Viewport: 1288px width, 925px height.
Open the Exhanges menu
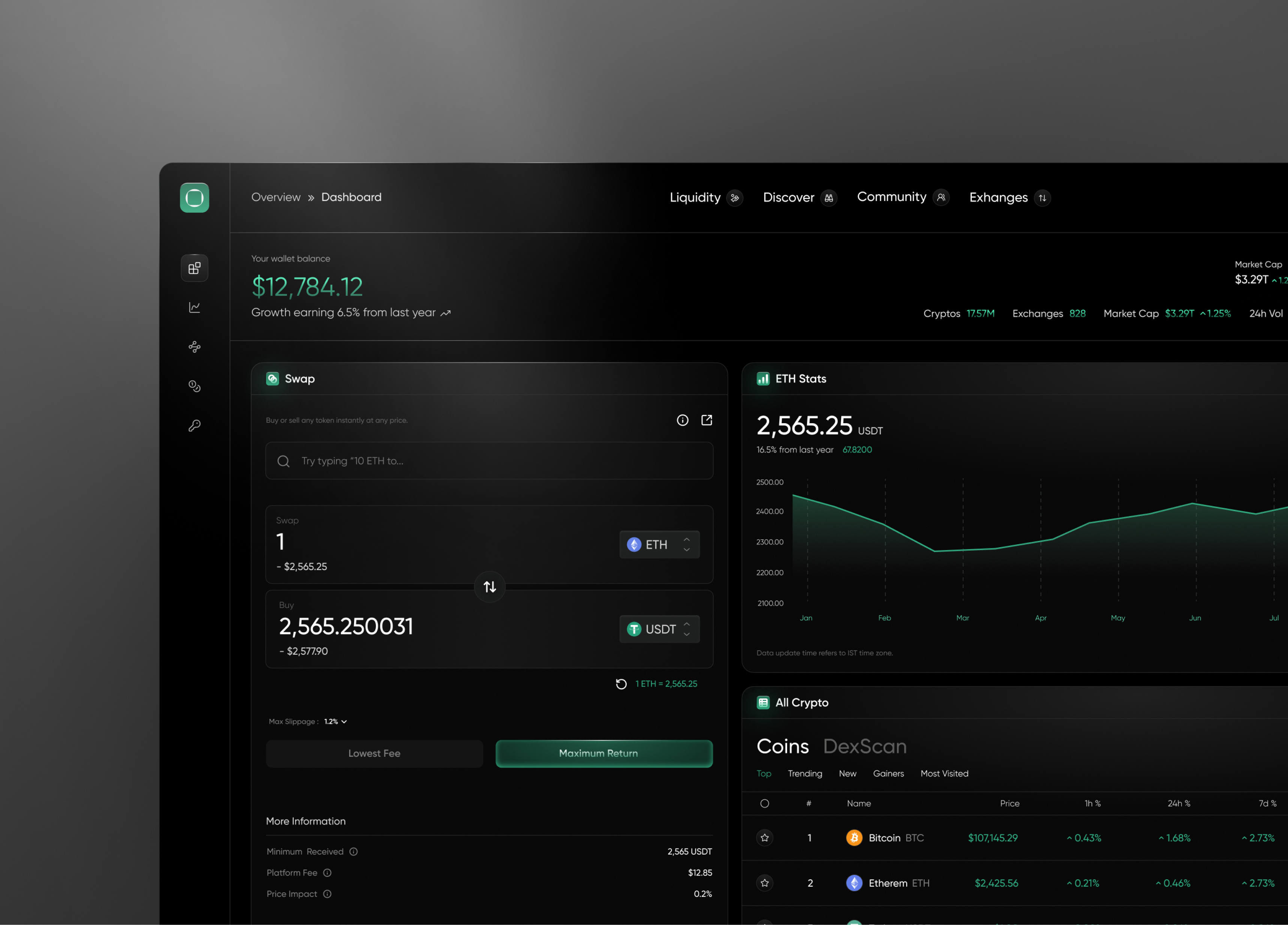pos(998,198)
